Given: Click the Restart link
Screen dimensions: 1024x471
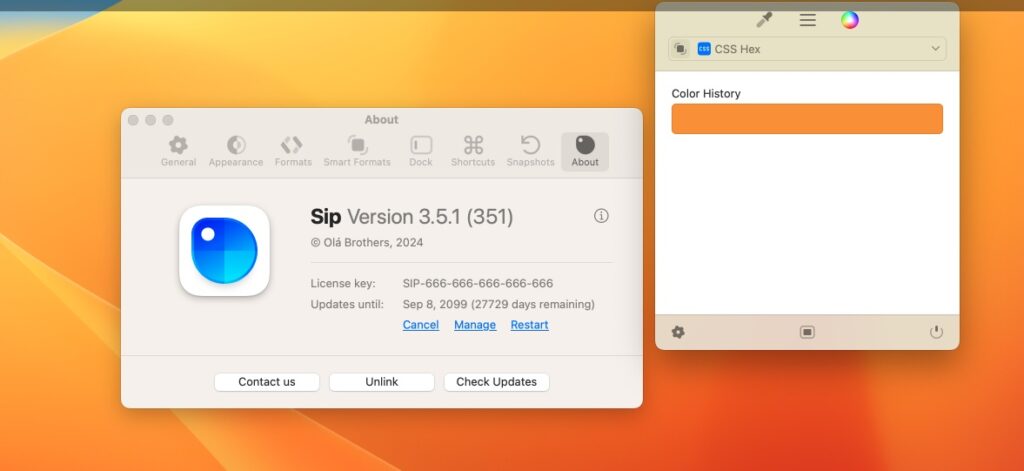Looking at the screenshot, I should click(x=529, y=325).
